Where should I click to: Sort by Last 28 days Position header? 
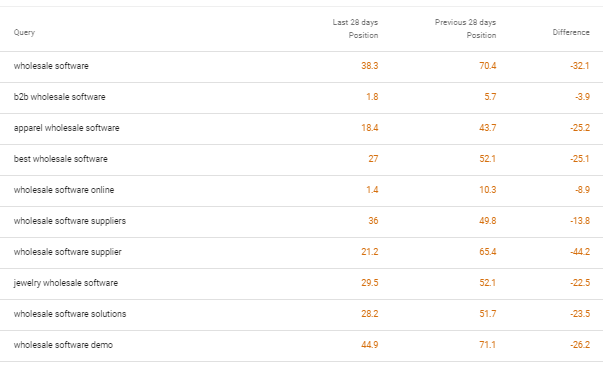point(355,29)
